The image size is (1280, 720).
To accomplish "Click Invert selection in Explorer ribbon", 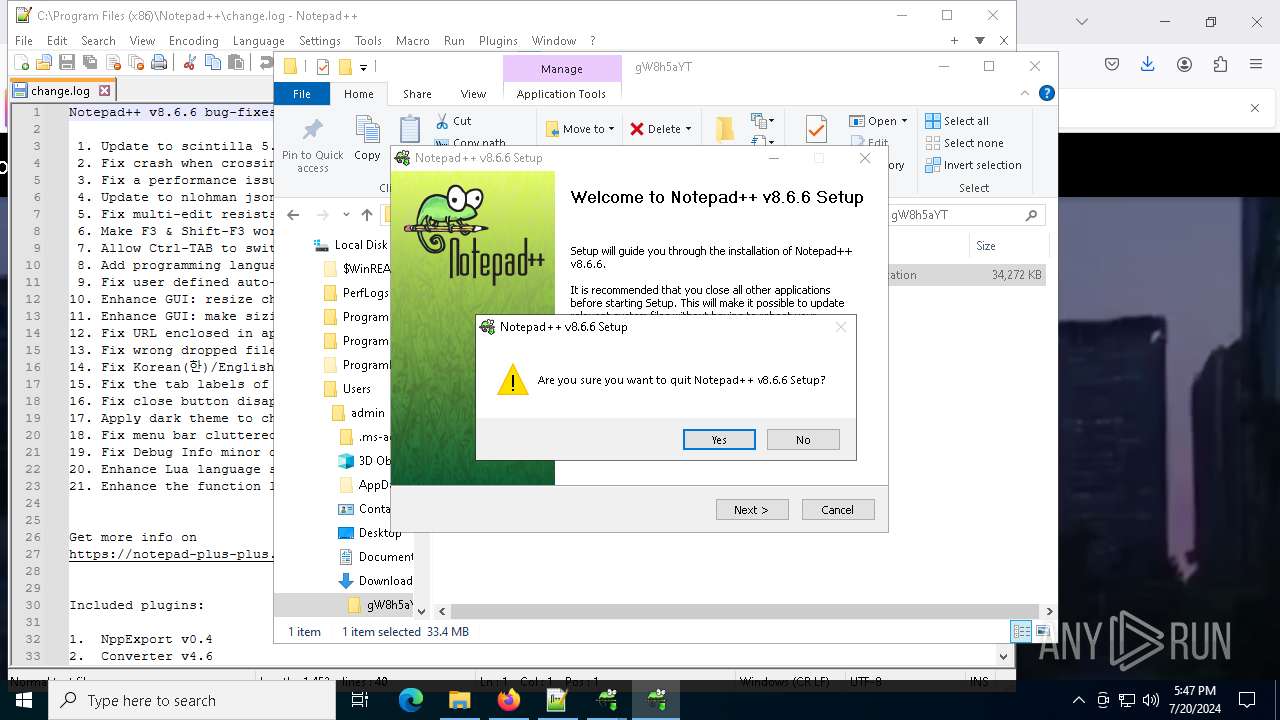I will click(973, 165).
